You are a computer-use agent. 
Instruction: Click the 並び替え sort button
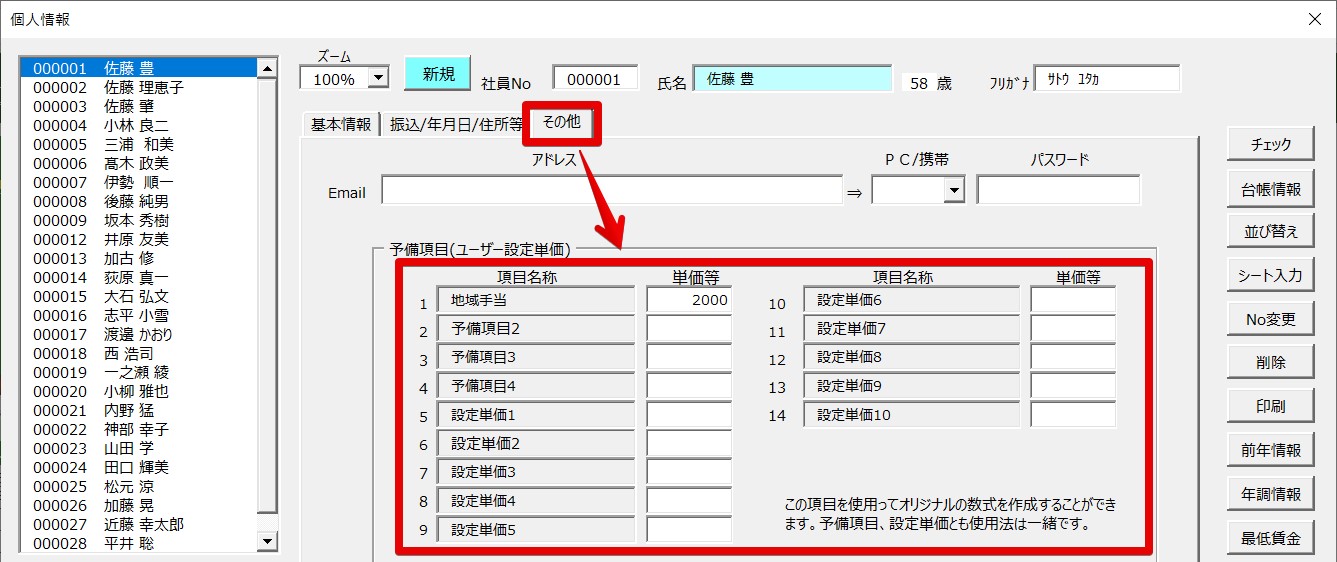(x=1270, y=232)
